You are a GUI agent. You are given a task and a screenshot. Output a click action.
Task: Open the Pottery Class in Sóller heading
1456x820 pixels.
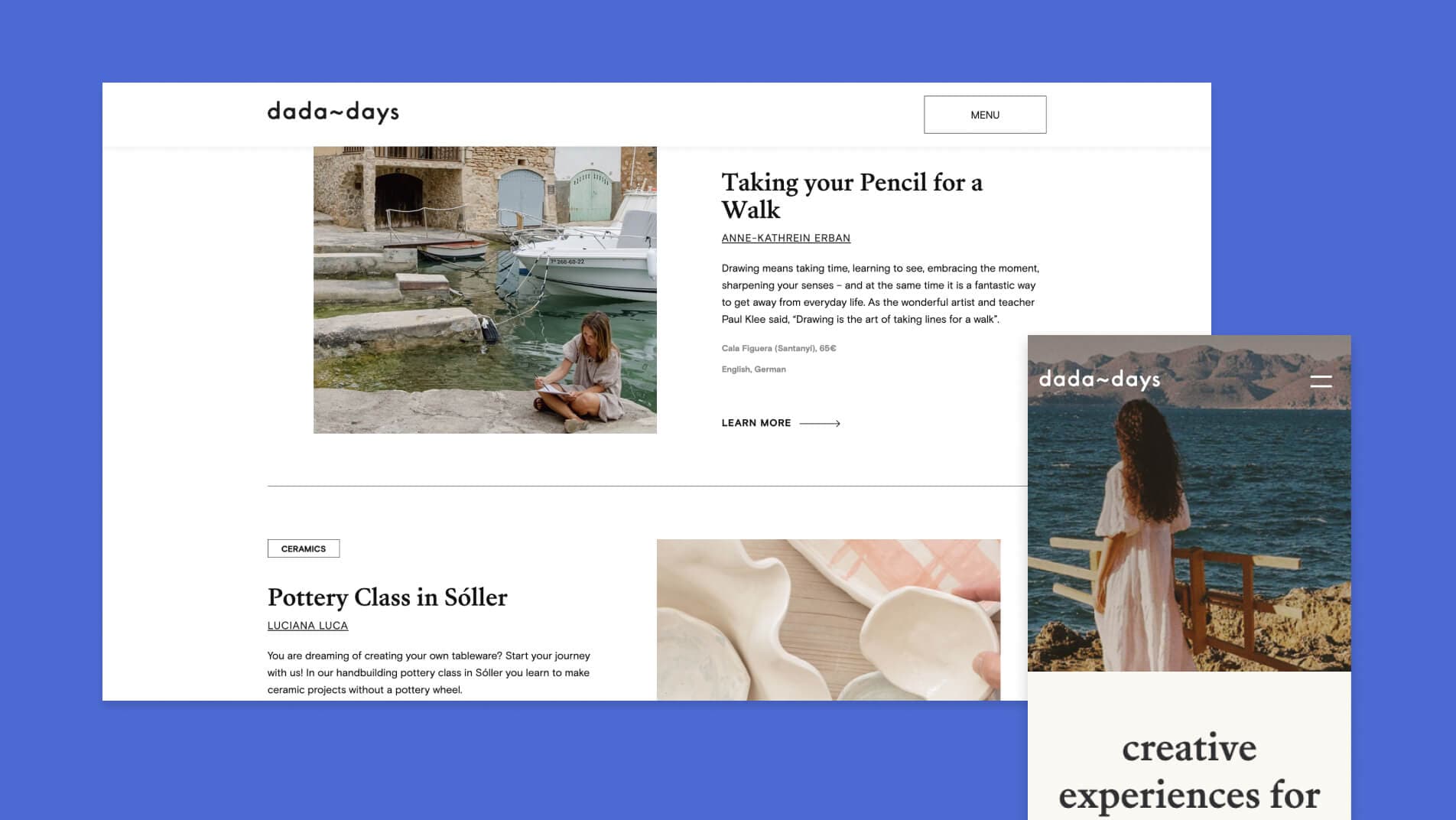[x=387, y=597]
